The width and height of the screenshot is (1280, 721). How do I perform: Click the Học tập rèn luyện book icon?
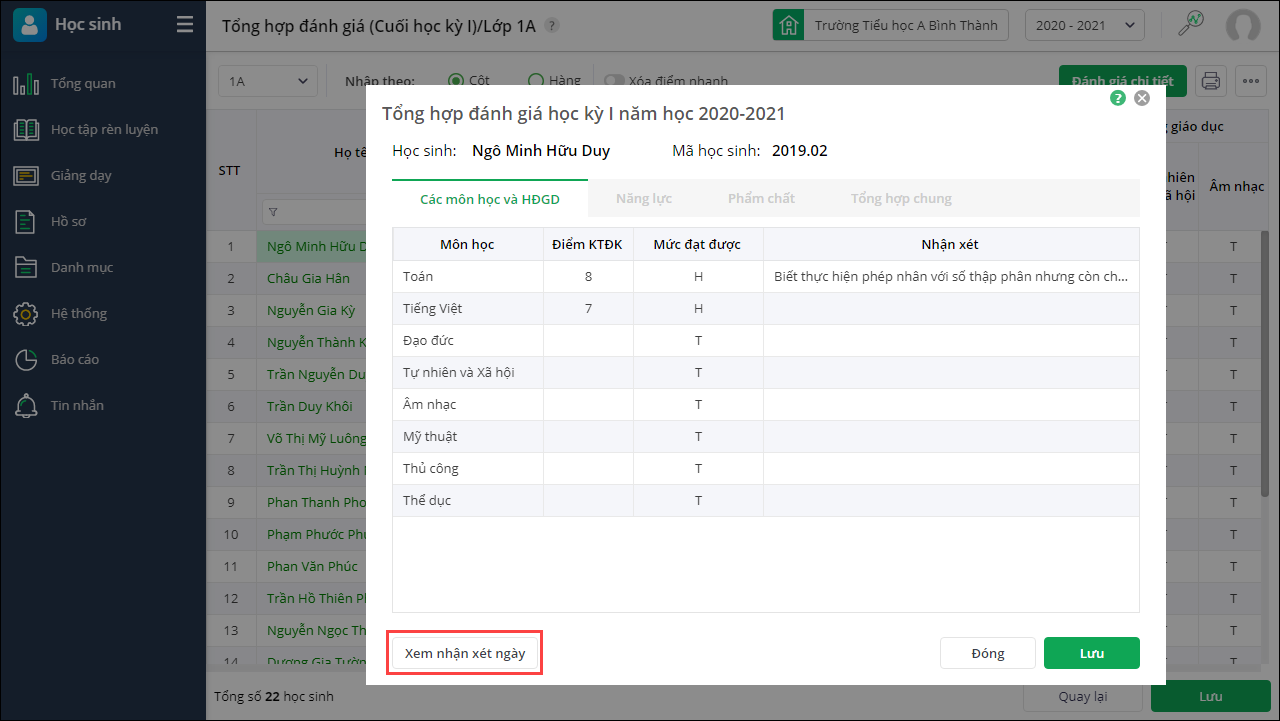point(26,130)
